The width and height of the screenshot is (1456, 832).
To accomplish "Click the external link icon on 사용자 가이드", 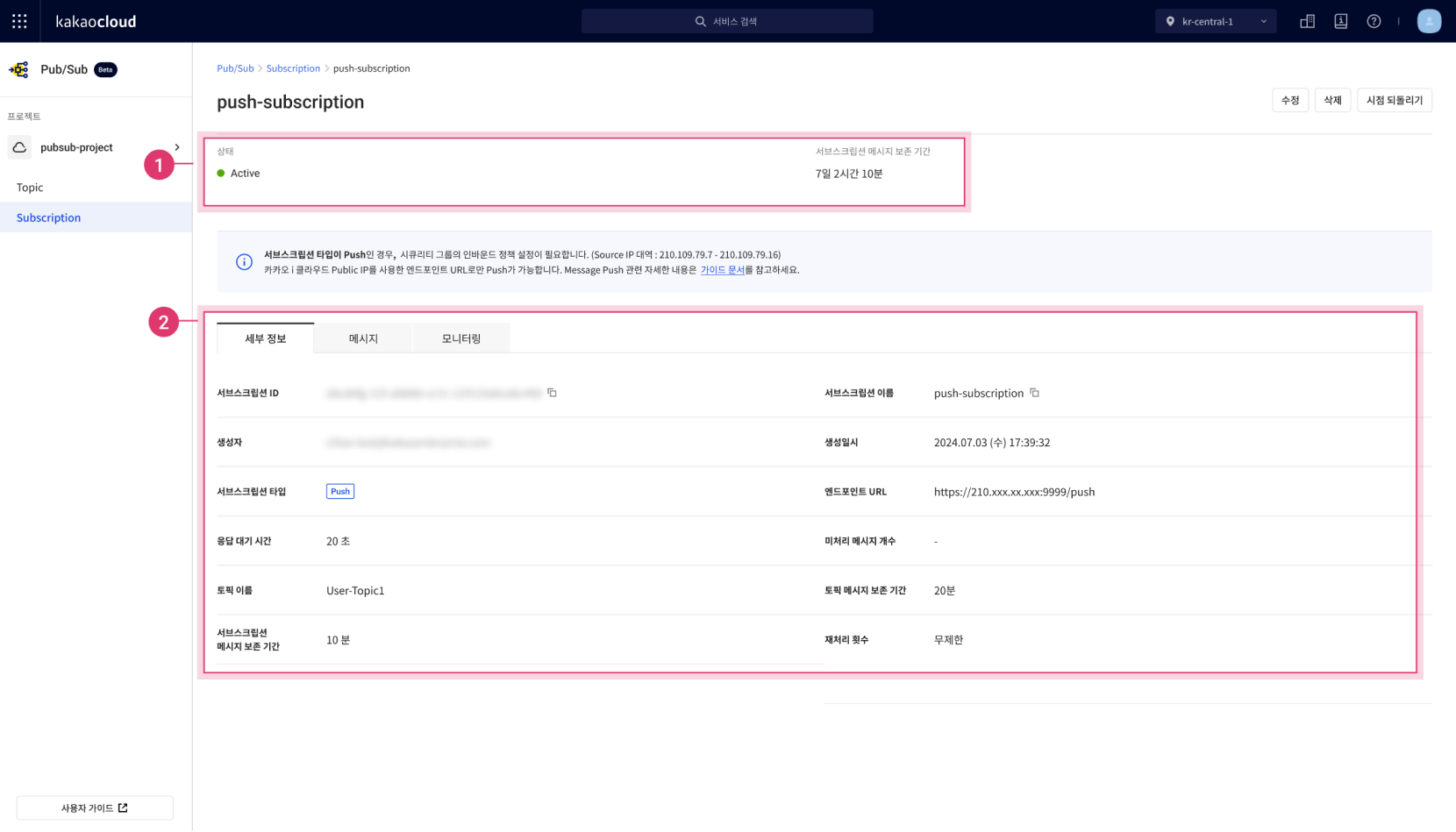I will click(123, 807).
